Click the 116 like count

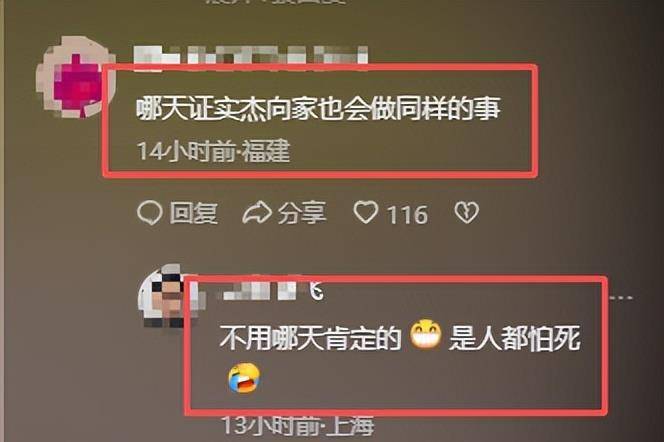click(407, 215)
